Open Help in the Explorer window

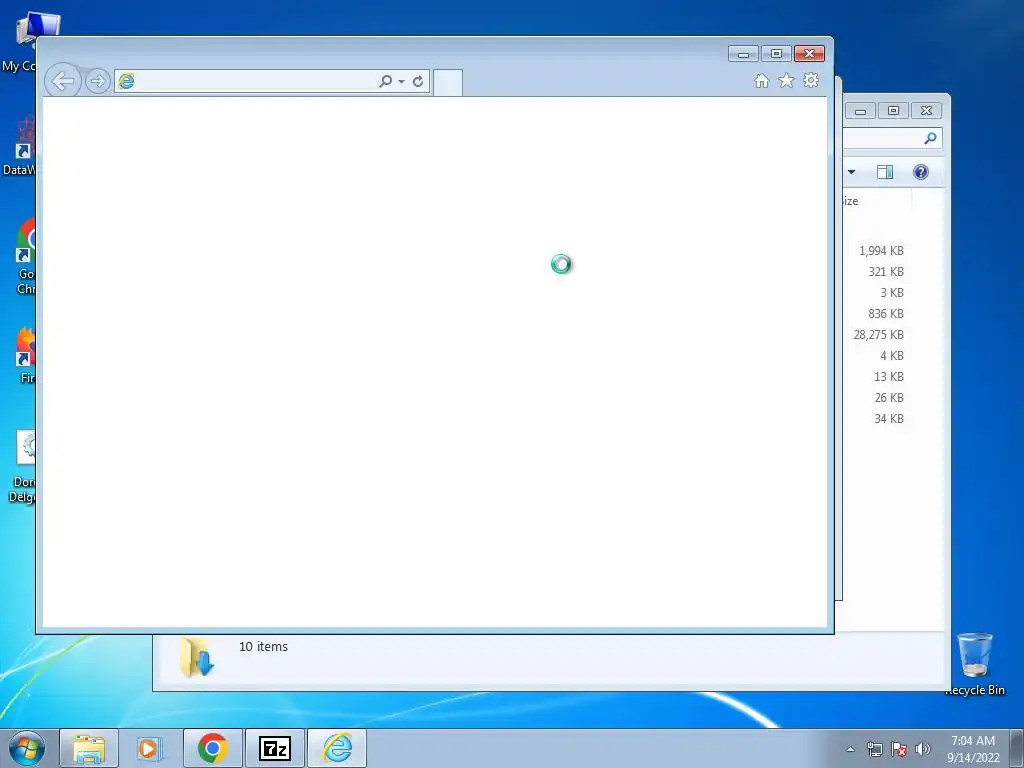click(x=921, y=172)
